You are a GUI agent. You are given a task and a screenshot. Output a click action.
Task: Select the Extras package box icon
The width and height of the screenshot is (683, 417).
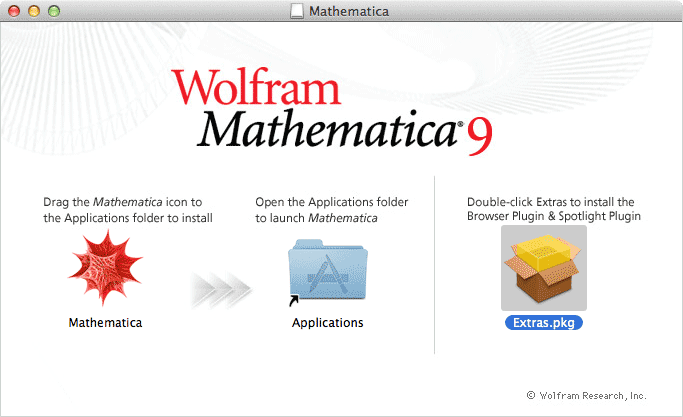point(544,268)
